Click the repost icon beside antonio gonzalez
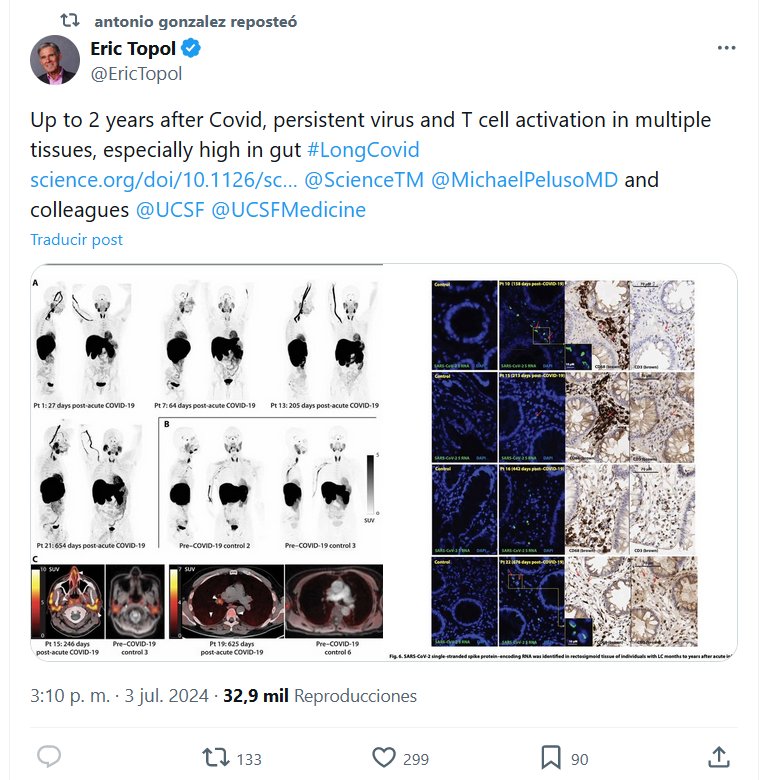 [x=70, y=20]
